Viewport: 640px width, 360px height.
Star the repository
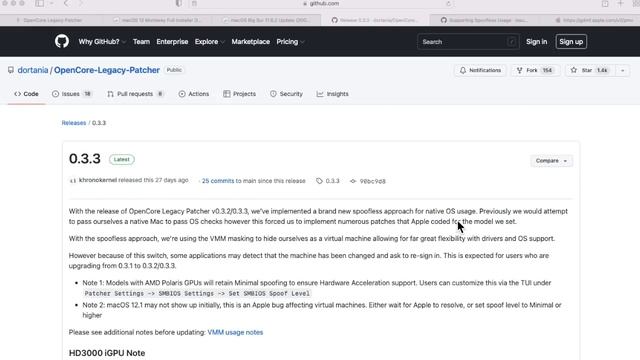(x=591, y=70)
